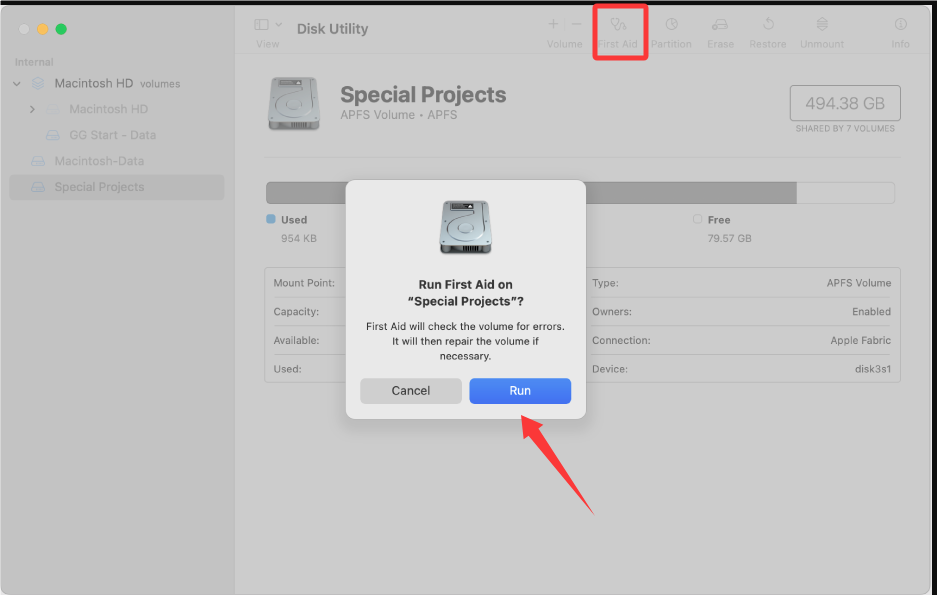Image resolution: width=937 pixels, height=595 pixels.
Task: Click the 'SHARED BY 7 VOLUMES' label
Action: point(845,128)
